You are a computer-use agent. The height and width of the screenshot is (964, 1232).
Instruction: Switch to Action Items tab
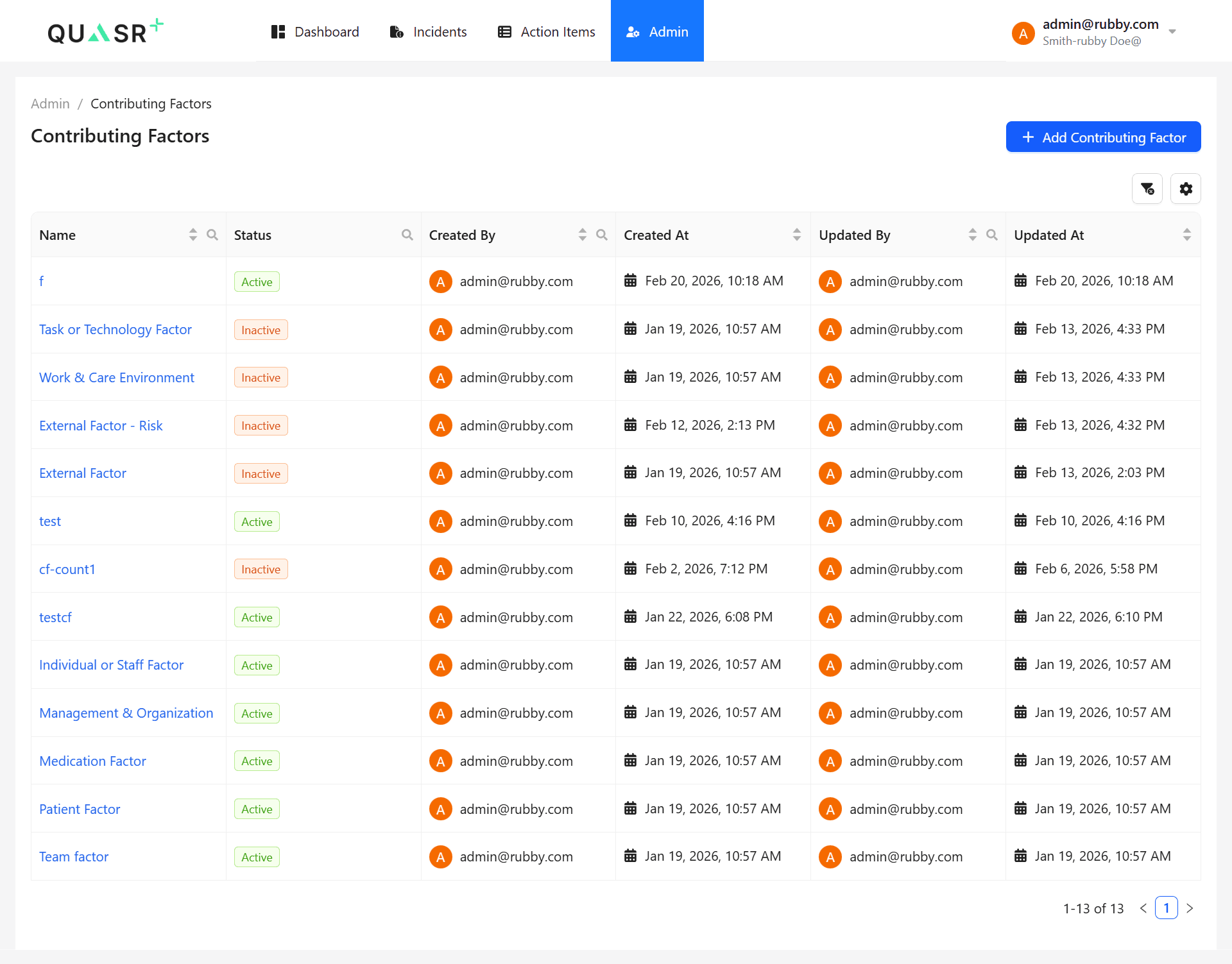click(x=547, y=31)
